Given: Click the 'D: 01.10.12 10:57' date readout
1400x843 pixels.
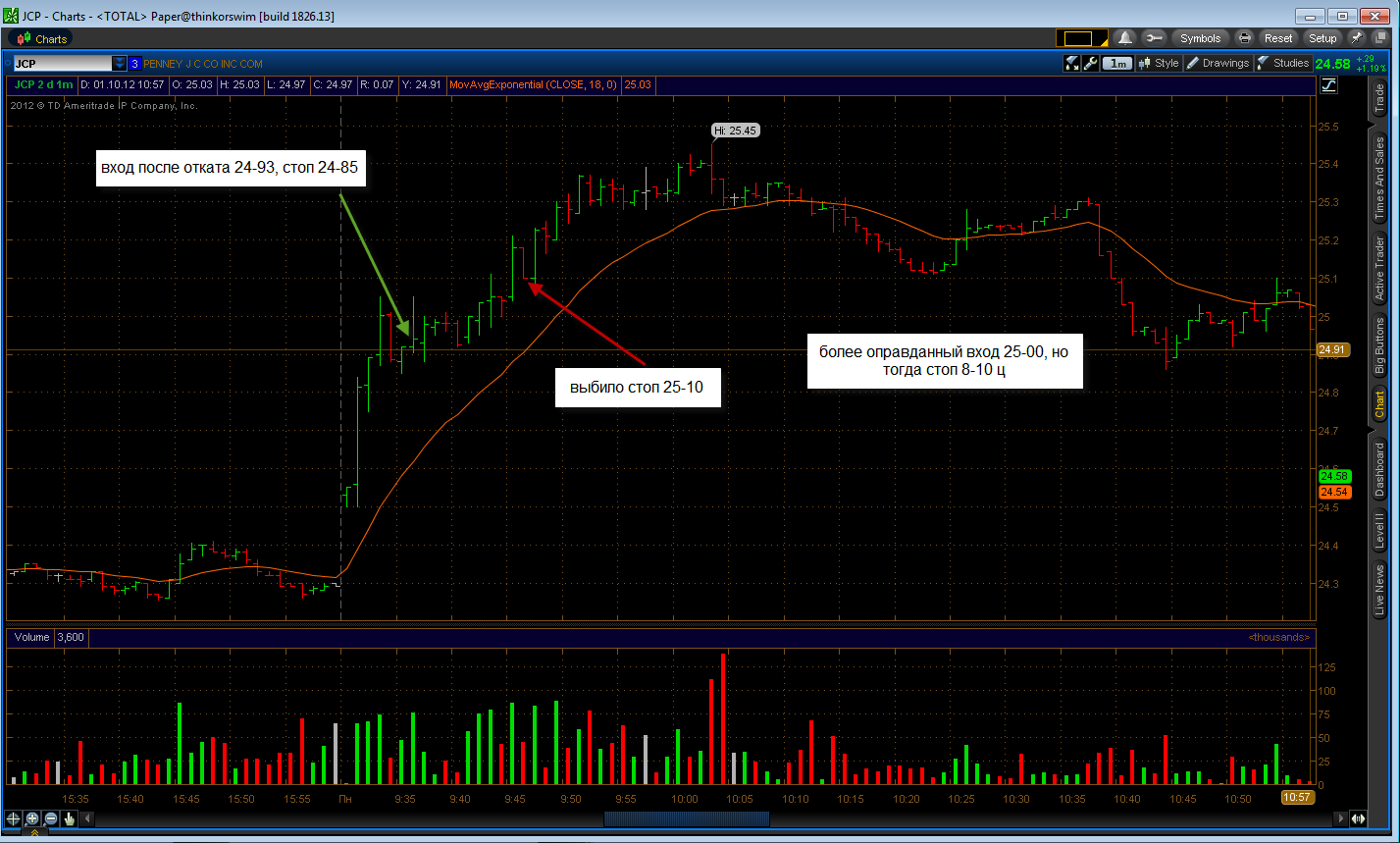Looking at the screenshot, I should (x=123, y=84).
